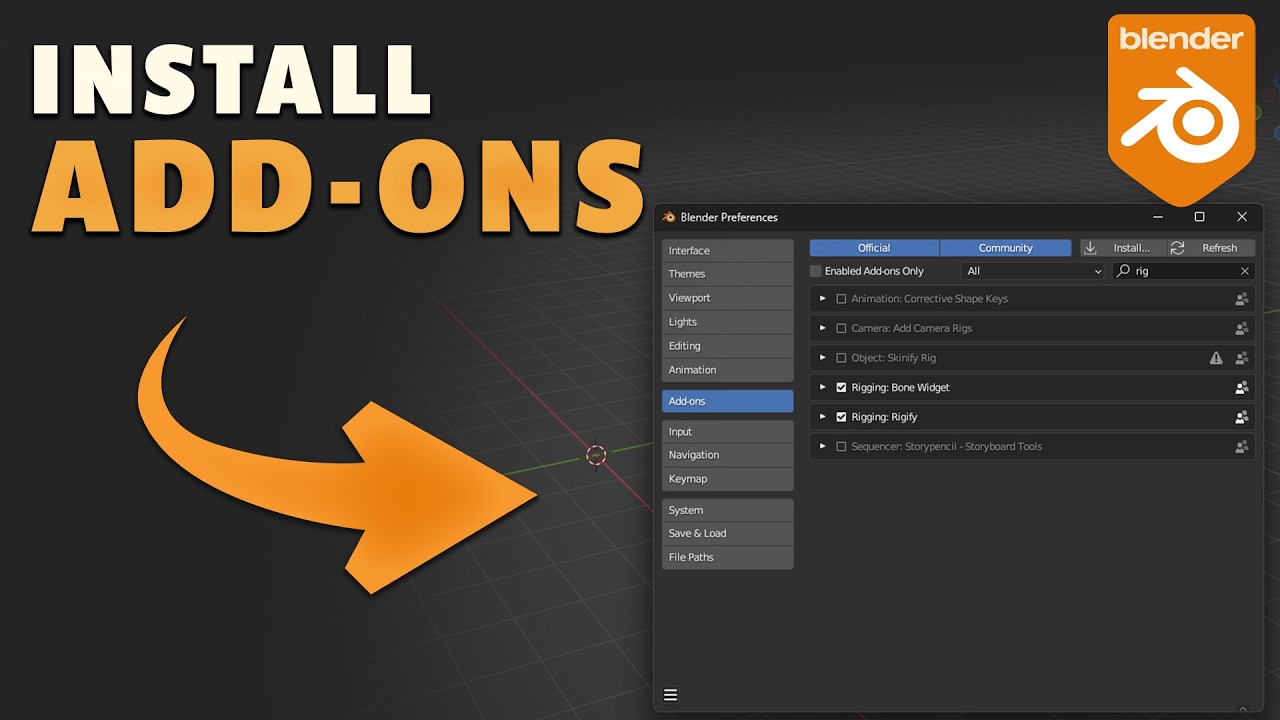1280x720 pixels.
Task: Toggle the Community add-ons filter
Action: pos(1006,248)
